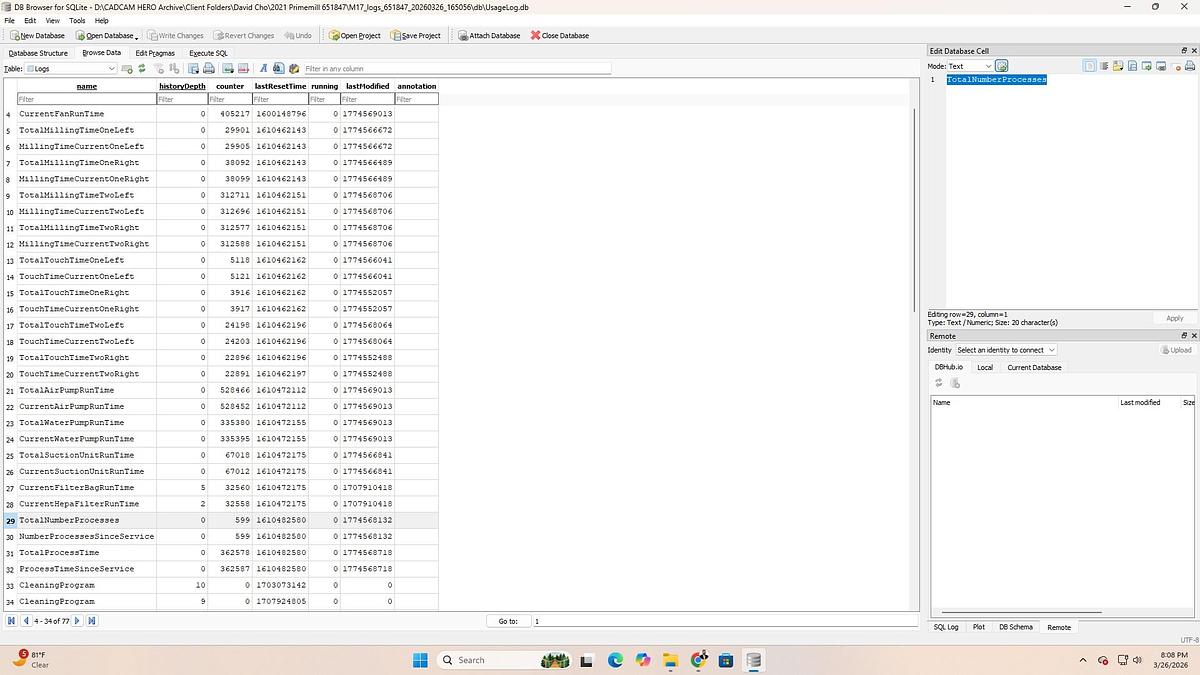Click the print icon in table toolbar

point(209,69)
